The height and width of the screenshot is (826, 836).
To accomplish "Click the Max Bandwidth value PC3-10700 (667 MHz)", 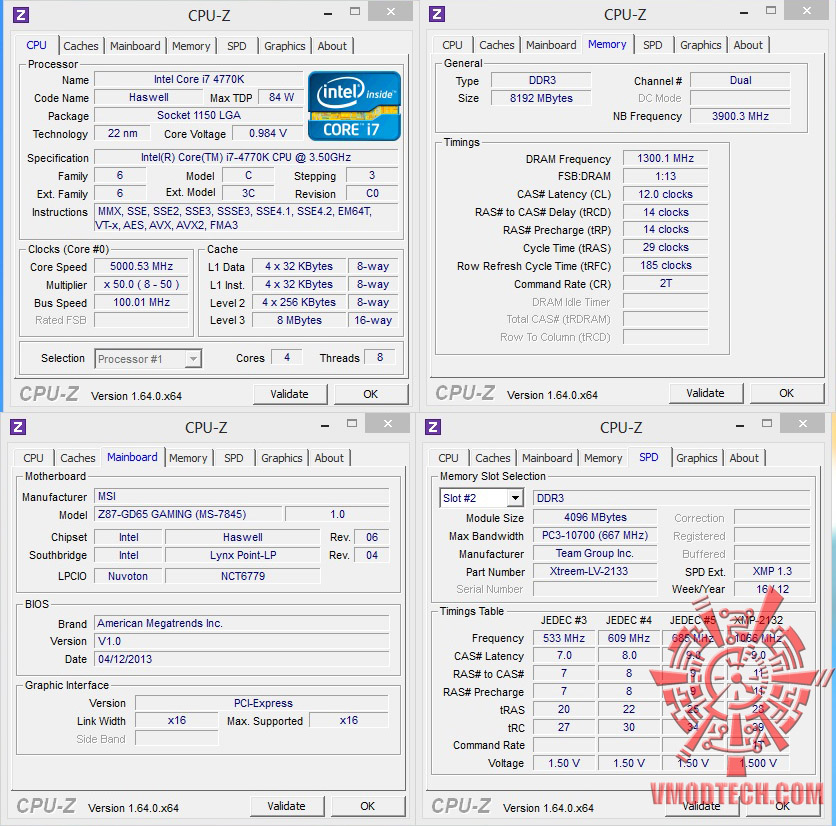I will click(x=595, y=535).
